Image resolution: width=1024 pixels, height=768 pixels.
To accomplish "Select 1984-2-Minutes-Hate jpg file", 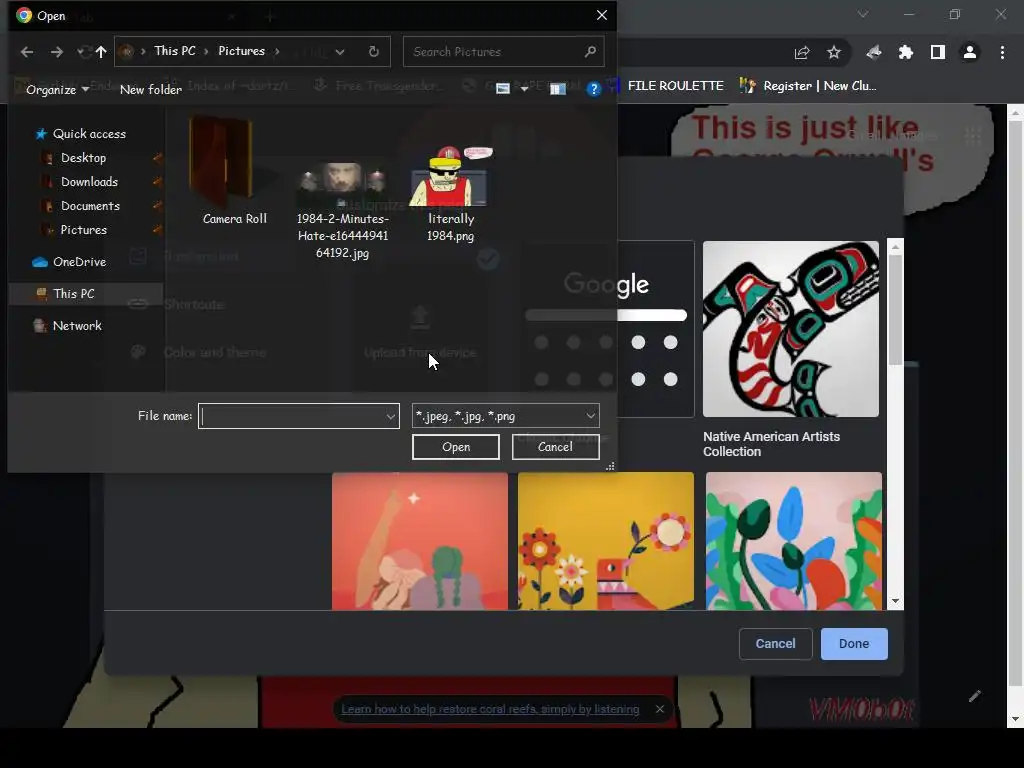I will [x=342, y=211].
